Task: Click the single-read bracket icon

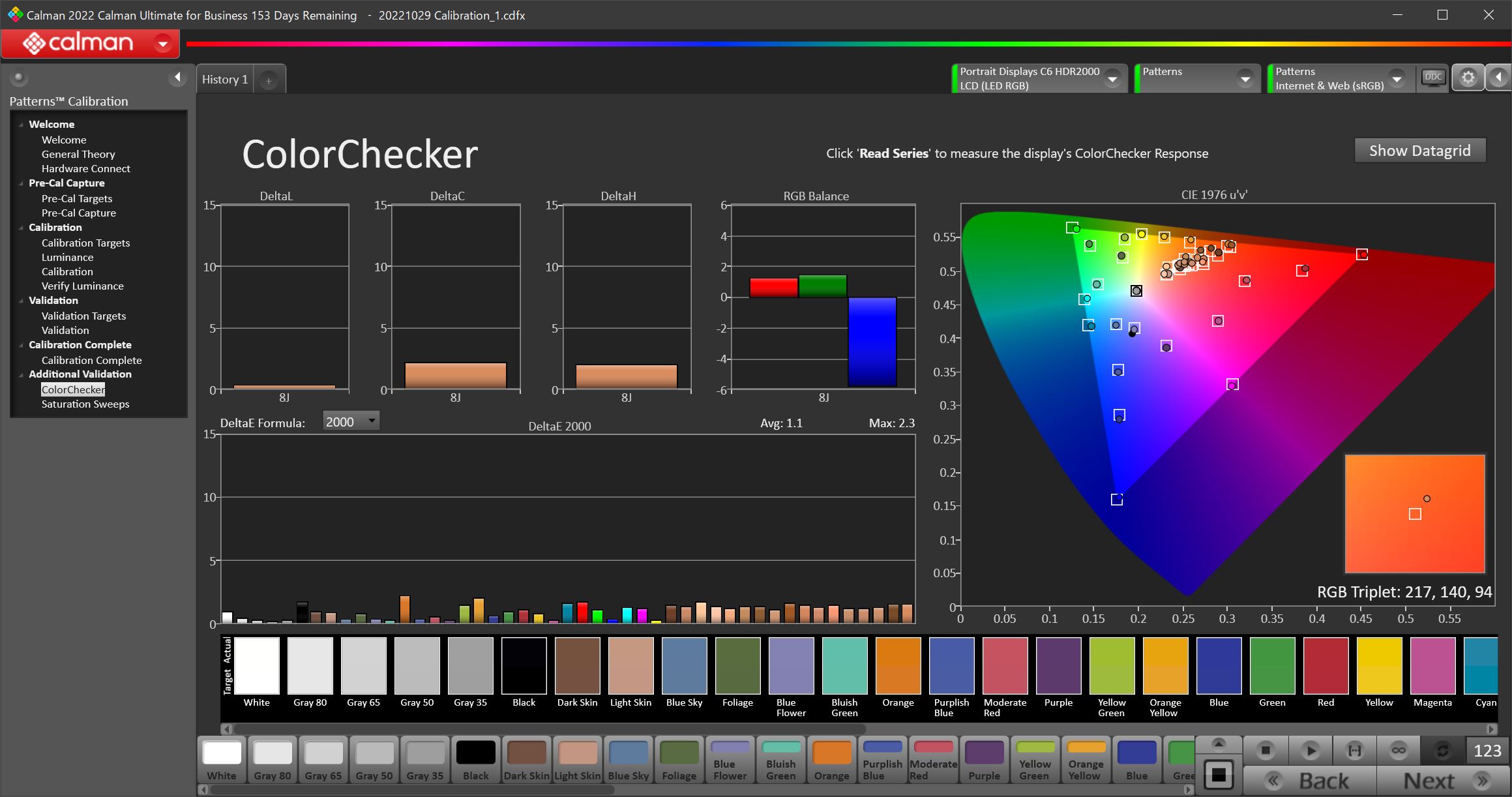Action: coord(1354,751)
